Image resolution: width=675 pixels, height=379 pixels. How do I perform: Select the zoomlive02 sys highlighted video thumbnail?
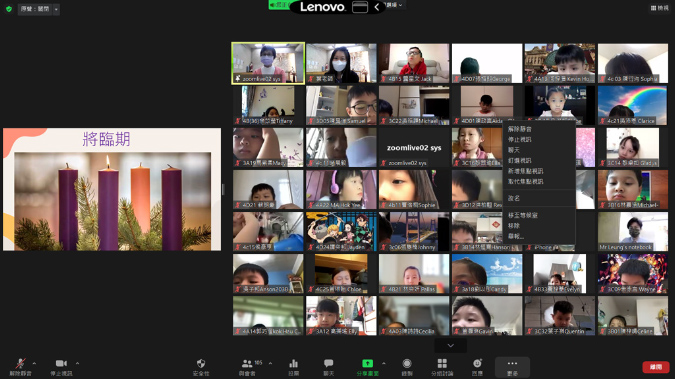[x=268, y=63]
